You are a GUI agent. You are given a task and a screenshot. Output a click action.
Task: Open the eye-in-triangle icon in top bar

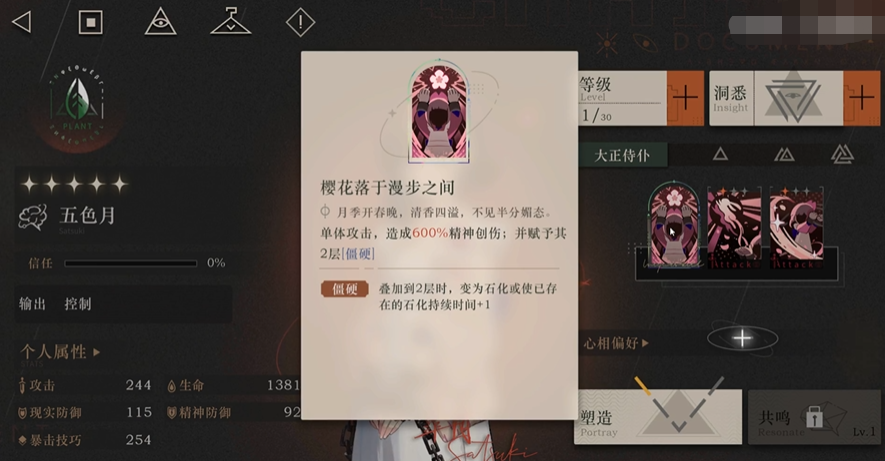pos(160,22)
